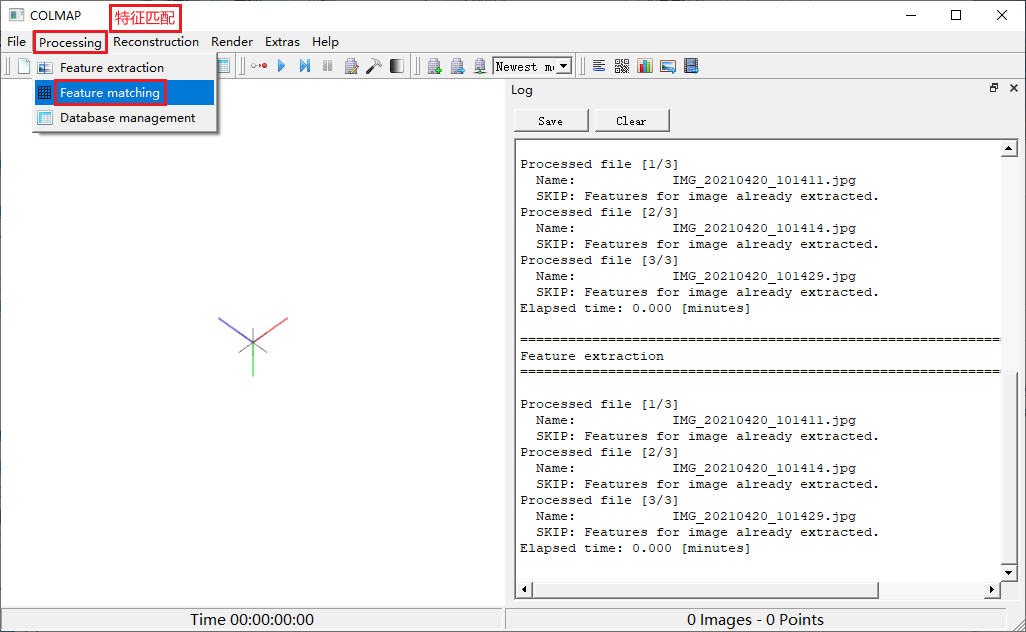1026x632 pixels.
Task: Click the Export model as icon
Action: click(480, 66)
